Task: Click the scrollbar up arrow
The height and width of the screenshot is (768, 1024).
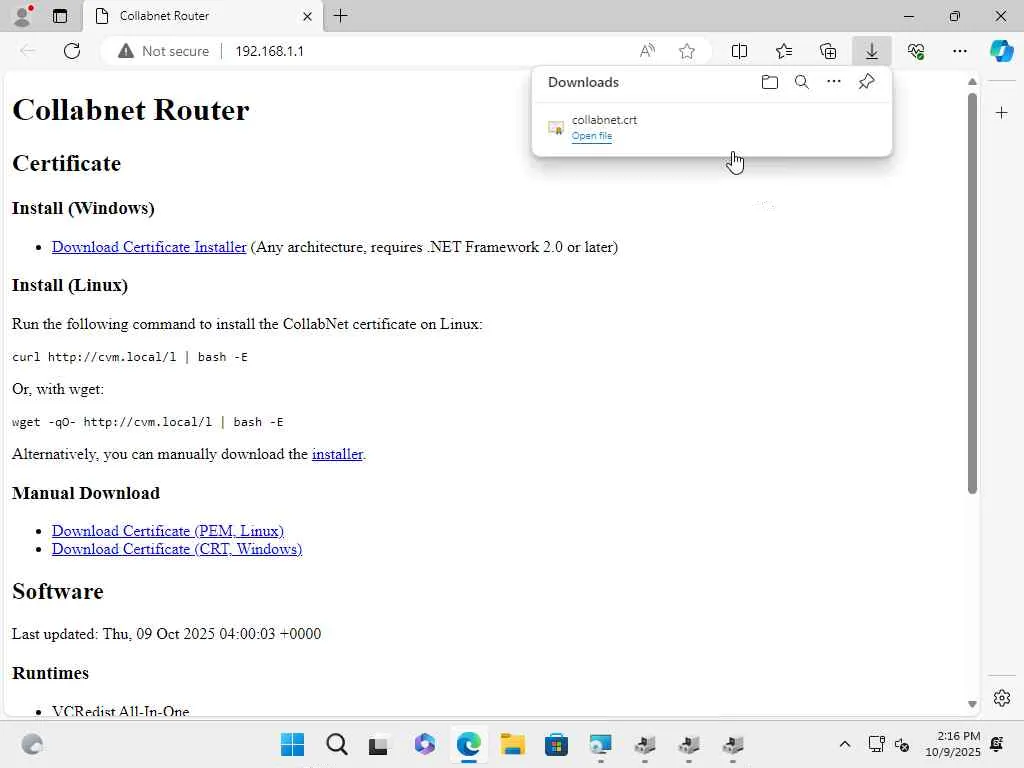Action: 972,82
